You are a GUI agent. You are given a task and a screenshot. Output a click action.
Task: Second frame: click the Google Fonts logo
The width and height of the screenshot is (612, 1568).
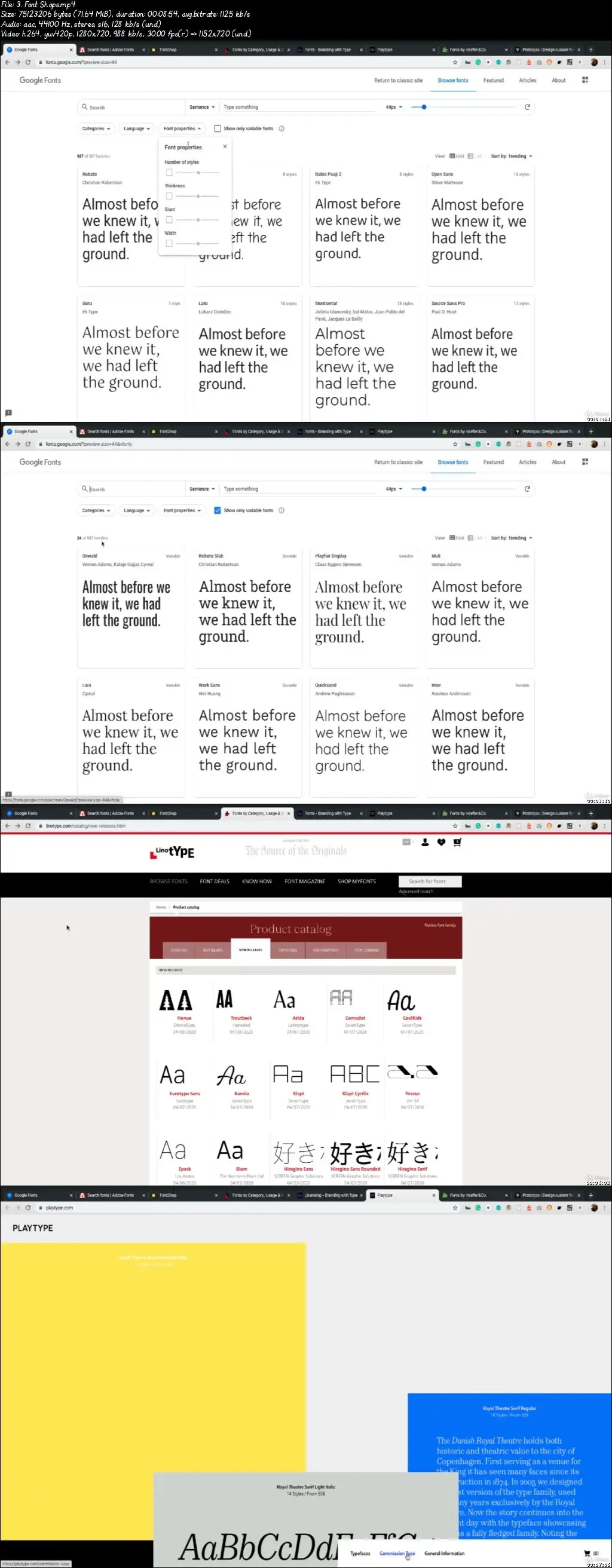pyautogui.click(x=40, y=462)
